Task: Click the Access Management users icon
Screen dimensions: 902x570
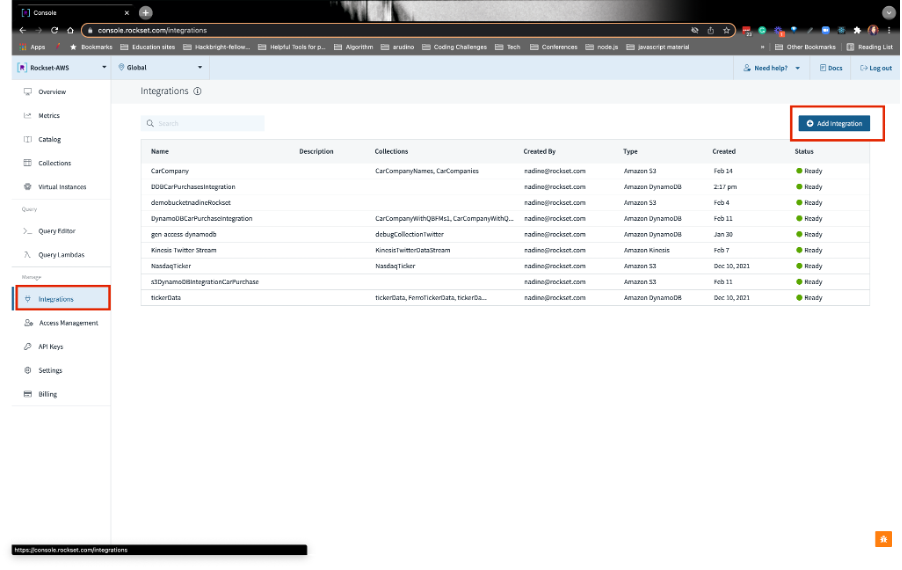Action: tap(28, 323)
